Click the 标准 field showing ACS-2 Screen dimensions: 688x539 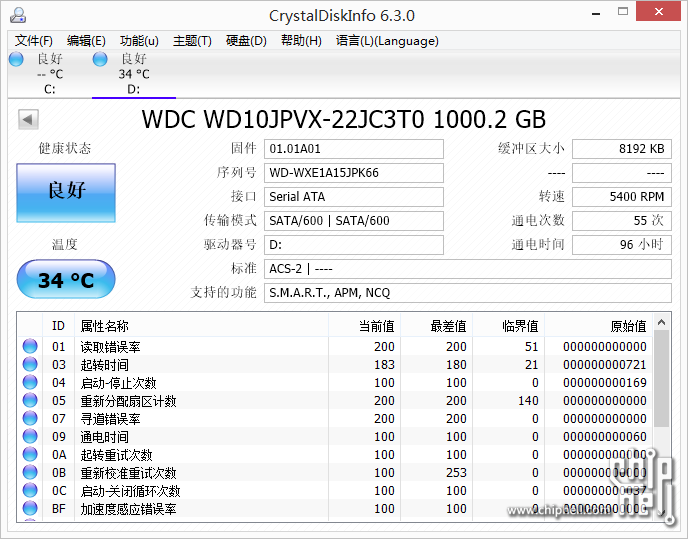point(468,269)
